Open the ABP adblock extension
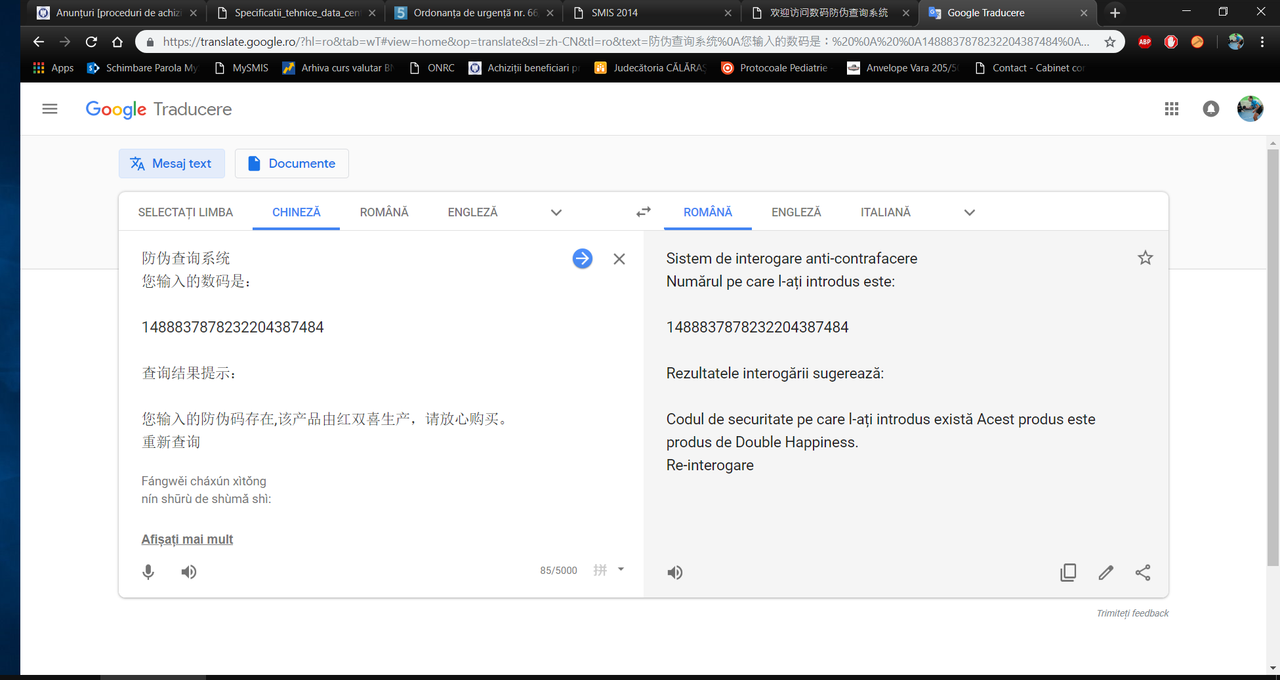Screen dimensions: 1280x680 pyautogui.click(x=1145, y=42)
